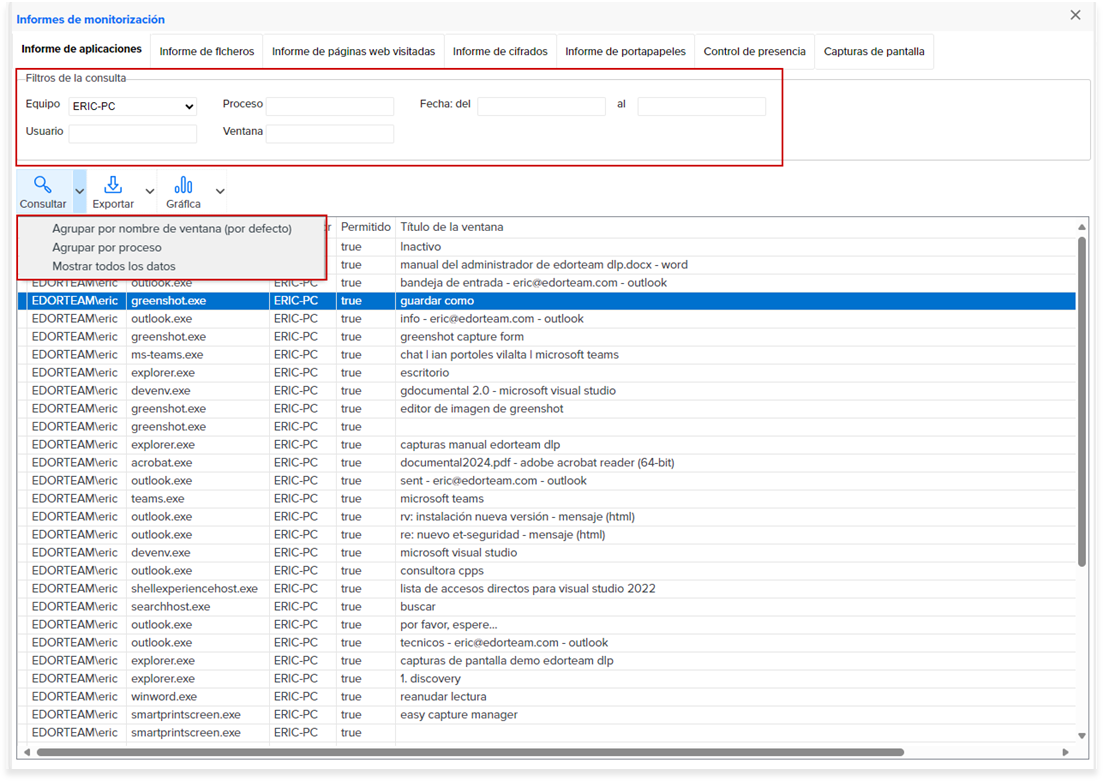
Task: Expand the Consultar dropdown arrow
Action: coord(79,191)
